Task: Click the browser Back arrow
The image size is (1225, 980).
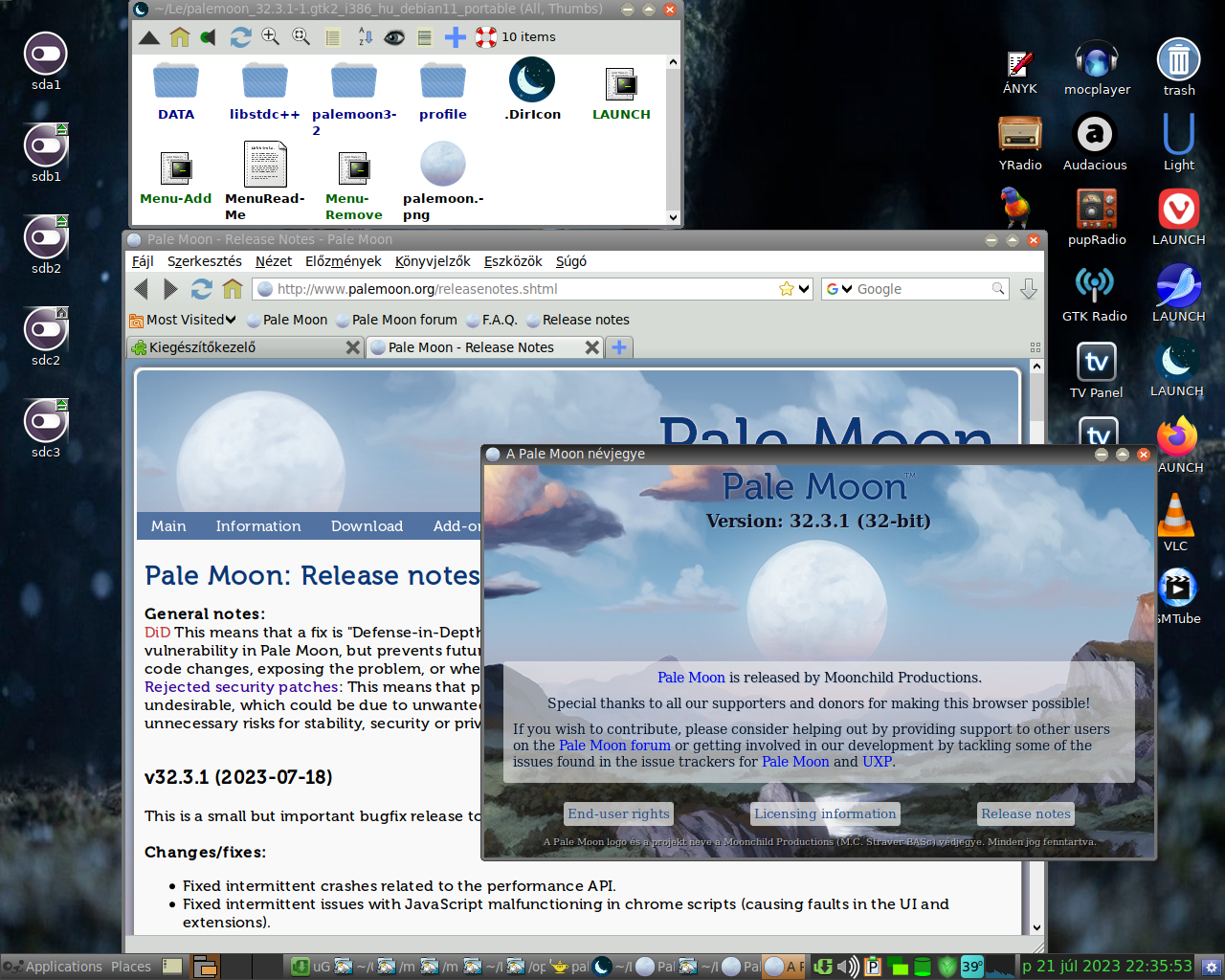Action: pyautogui.click(x=142, y=289)
